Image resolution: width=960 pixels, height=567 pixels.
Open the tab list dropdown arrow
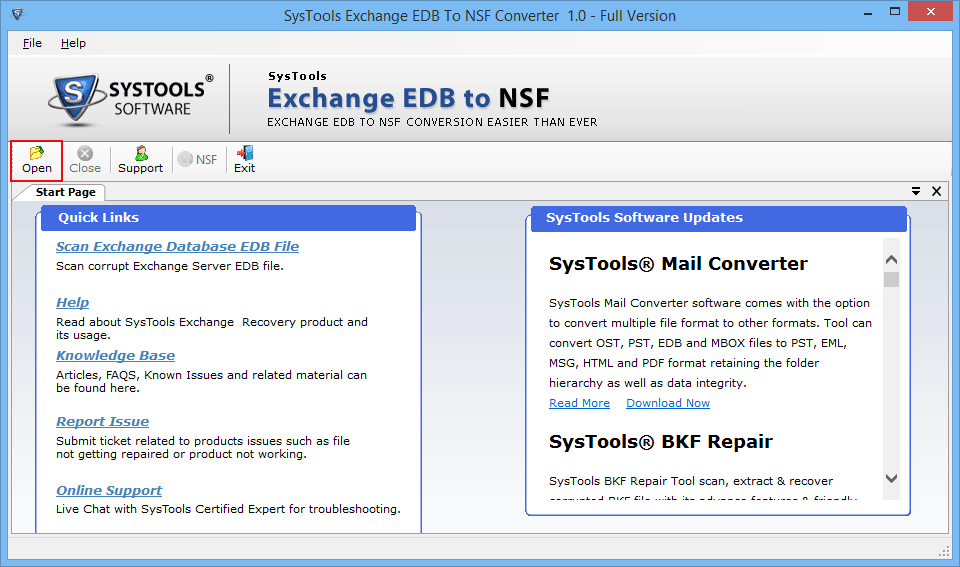(916, 191)
